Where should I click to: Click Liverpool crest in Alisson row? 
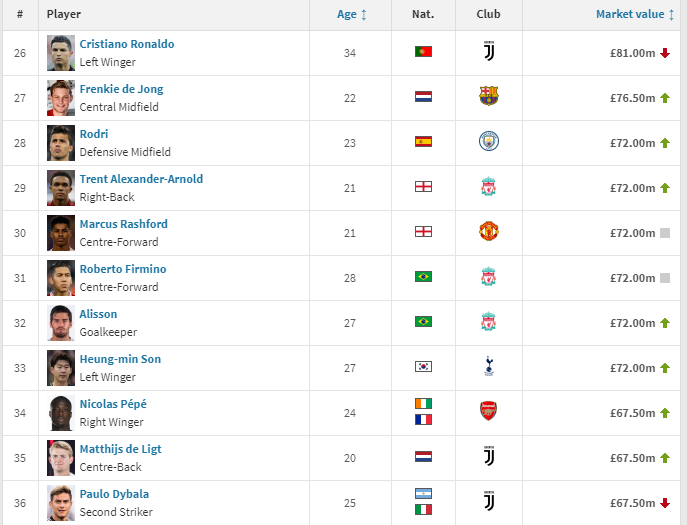tap(488, 322)
